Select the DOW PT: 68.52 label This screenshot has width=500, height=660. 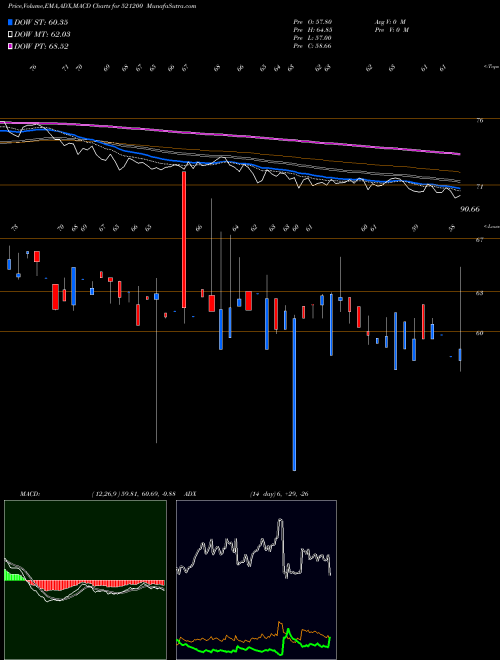[x=41, y=46]
